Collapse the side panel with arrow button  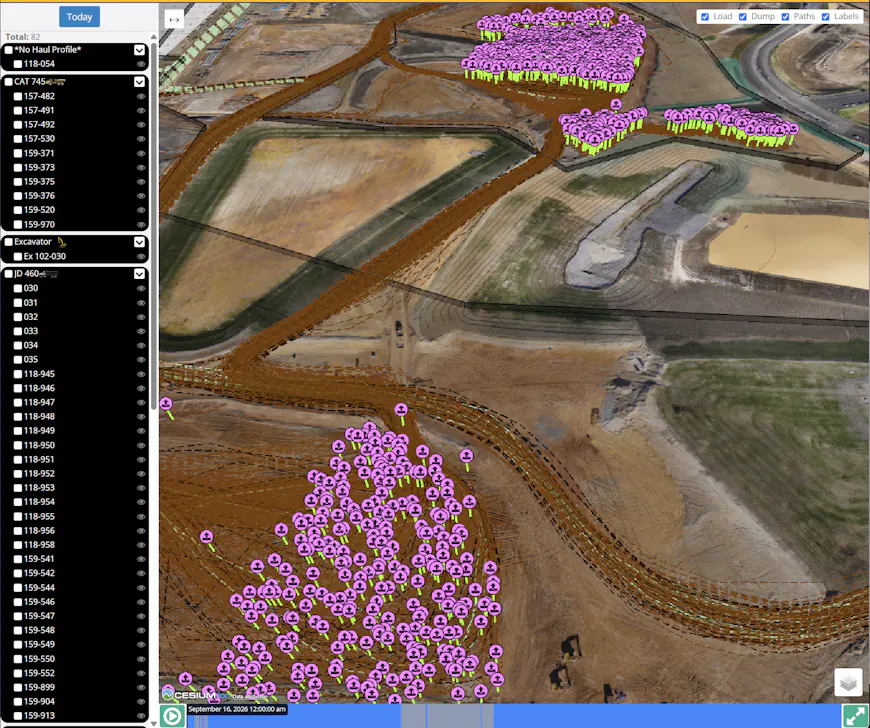[174, 19]
